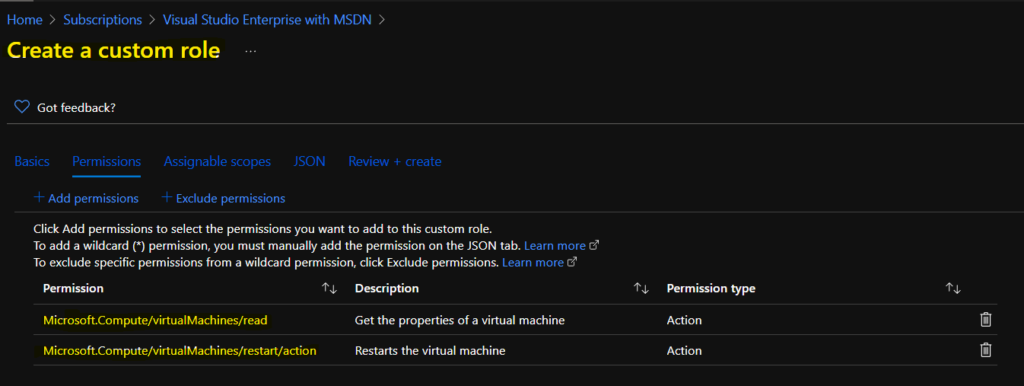Screen dimensions: 1024x386
Task: Click the heart feedback icon
Action: point(22,107)
